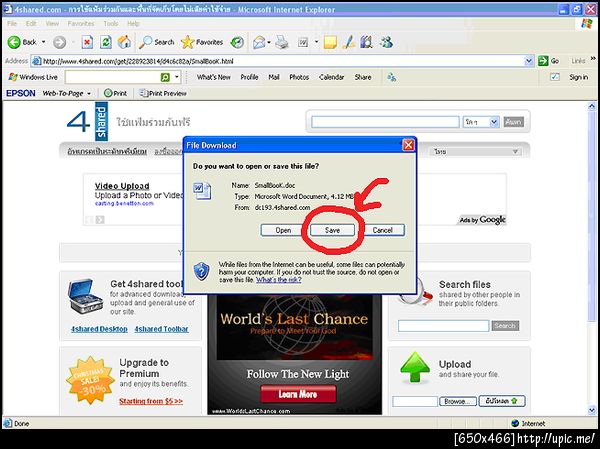Click the 4shared logo

click(88, 122)
